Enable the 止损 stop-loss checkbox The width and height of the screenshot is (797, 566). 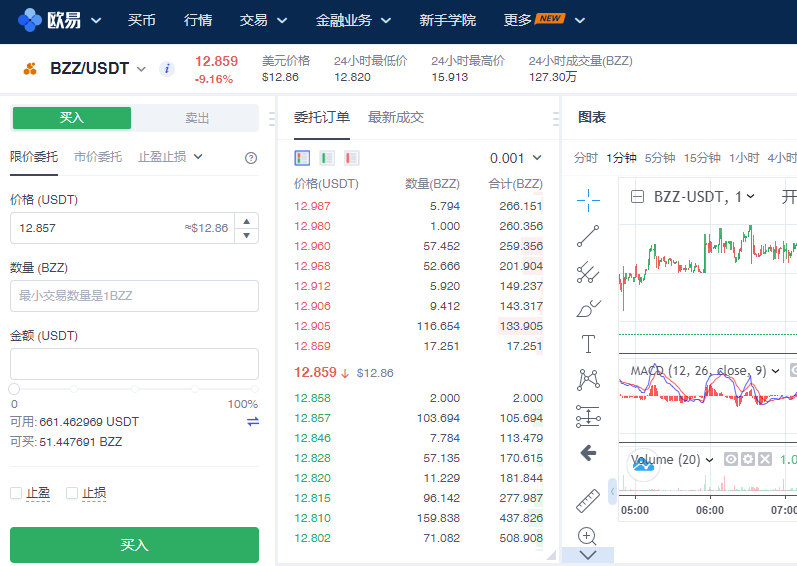click(x=72, y=493)
